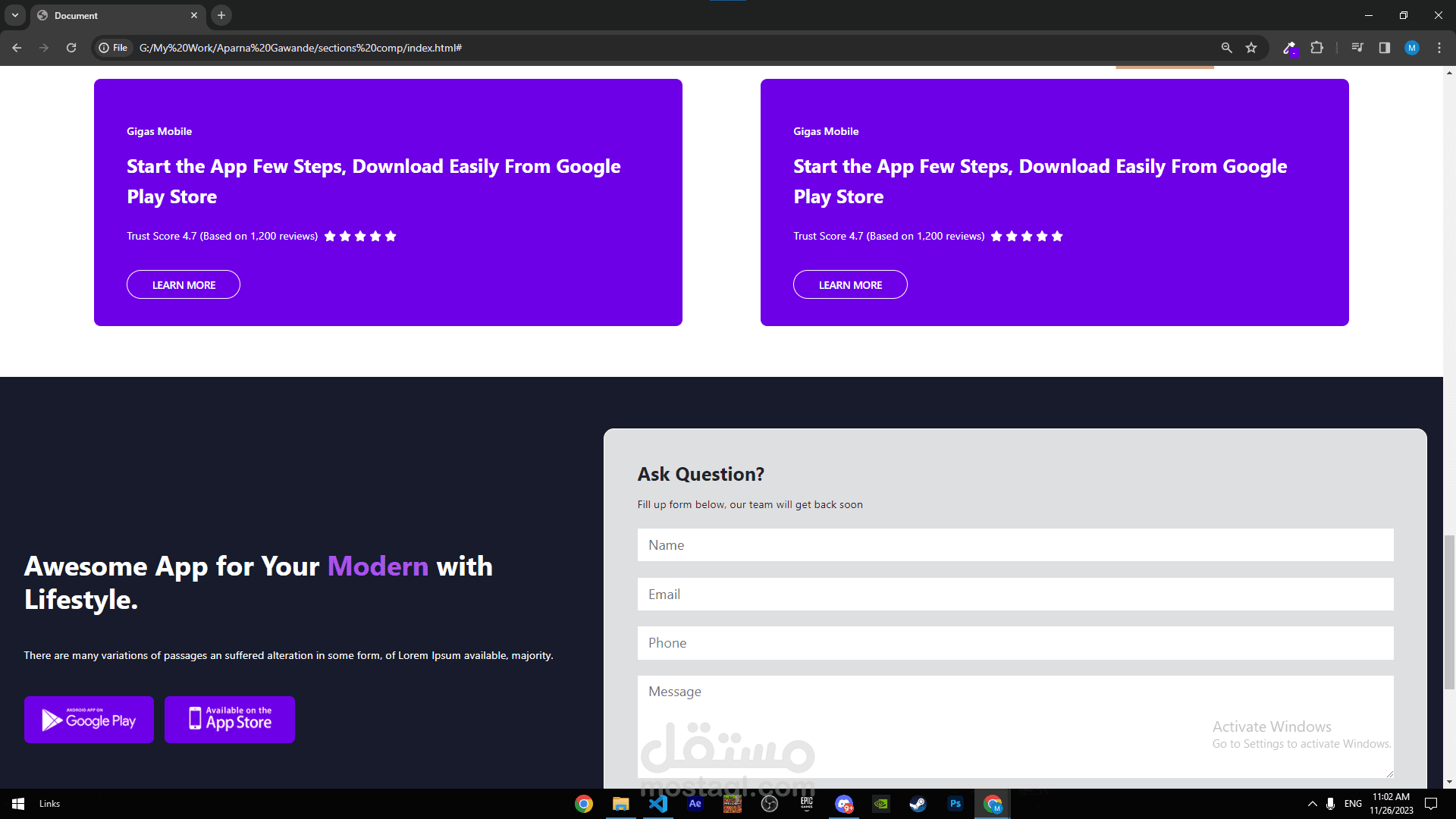Bookmark this page with the star icon
Screen dimensions: 1456x819
[1251, 48]
